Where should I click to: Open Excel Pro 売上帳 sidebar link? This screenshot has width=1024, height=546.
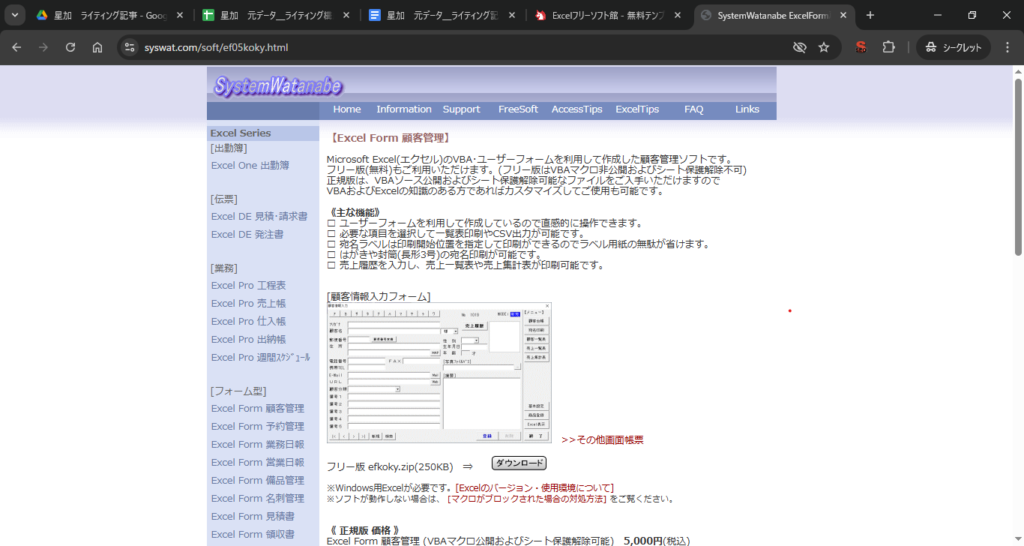point(248,304)
